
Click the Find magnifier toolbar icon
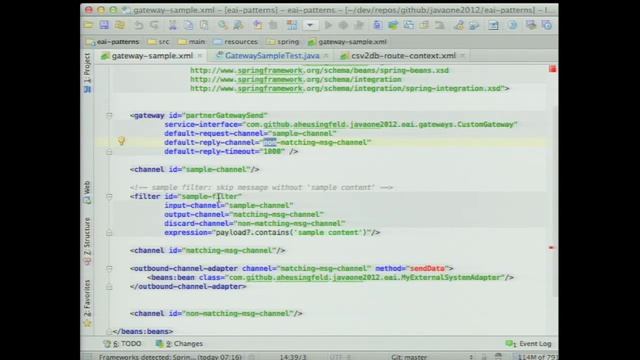click(x=222, y=25)
